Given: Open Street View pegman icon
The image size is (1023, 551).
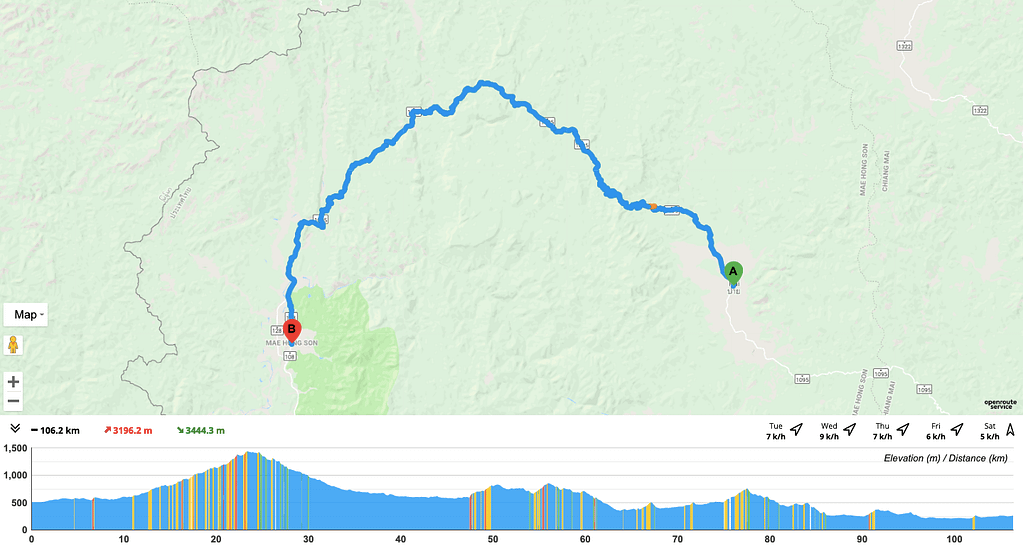Looking at the screenshot, I should pyautogui.click(x=13, y=345).
